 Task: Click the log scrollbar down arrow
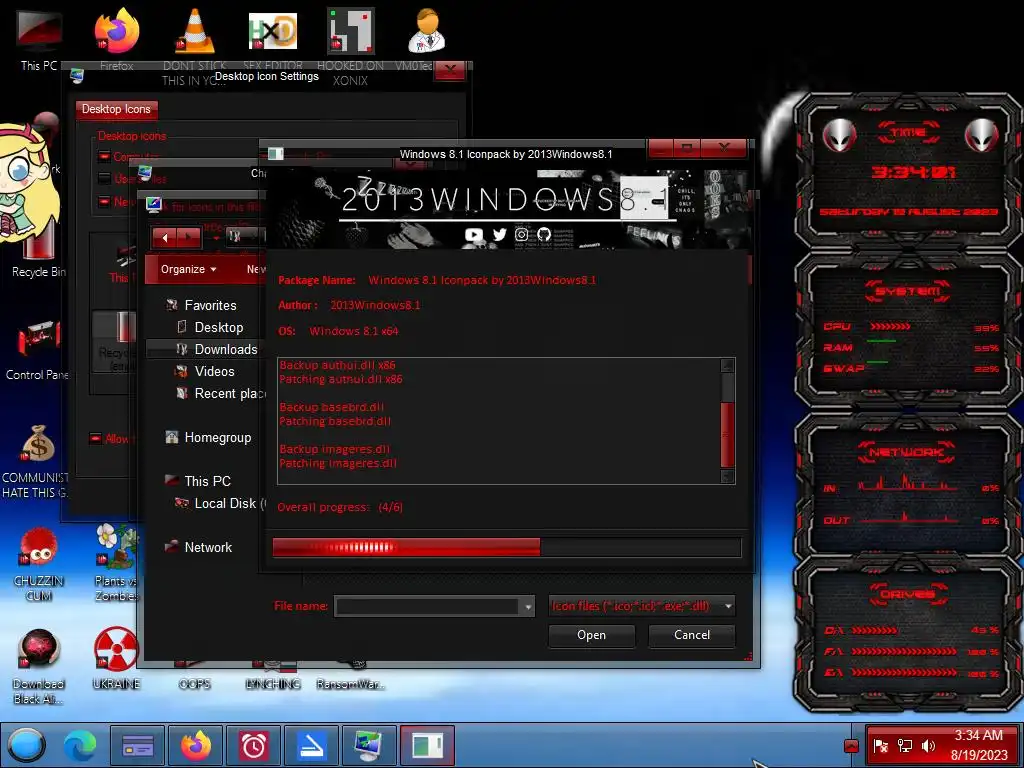[x=727, y=476]
